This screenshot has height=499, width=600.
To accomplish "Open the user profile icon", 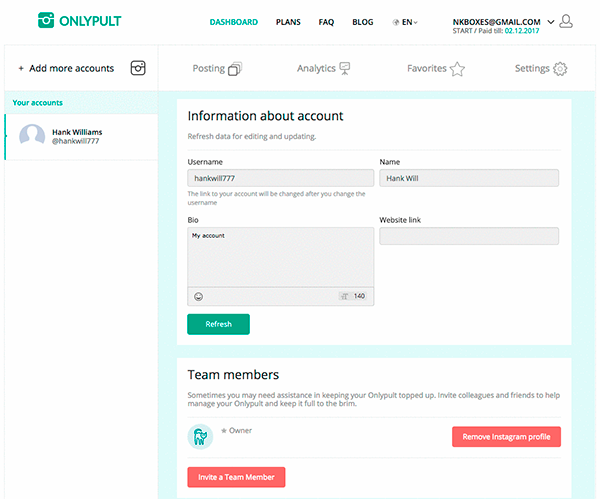I will [x=566, y=21].
